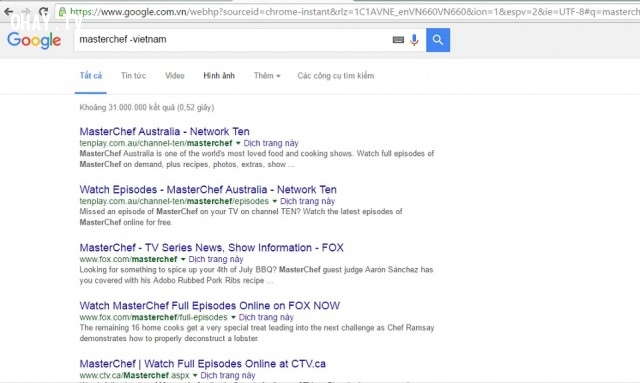The height and width of the screenshot is (383, 640).
Task: Click Dịch trang này for CTV.ca result
Action: click(x=228, y=375)
